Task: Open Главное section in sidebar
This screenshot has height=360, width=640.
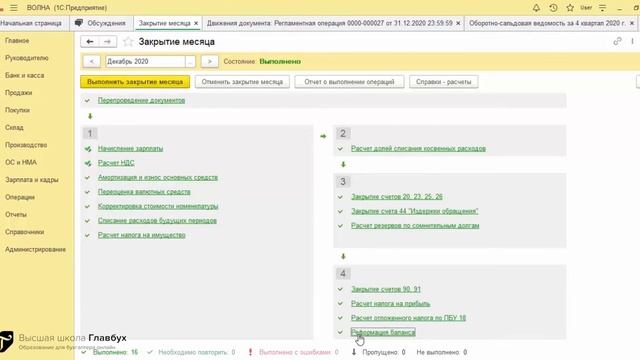Action: [x=17, y=41]
